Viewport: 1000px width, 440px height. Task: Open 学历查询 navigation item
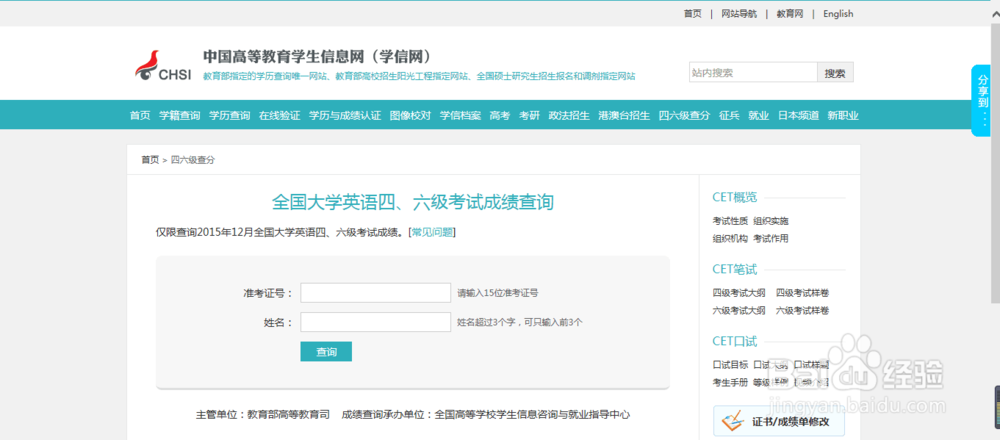click(x=230, y=115)
